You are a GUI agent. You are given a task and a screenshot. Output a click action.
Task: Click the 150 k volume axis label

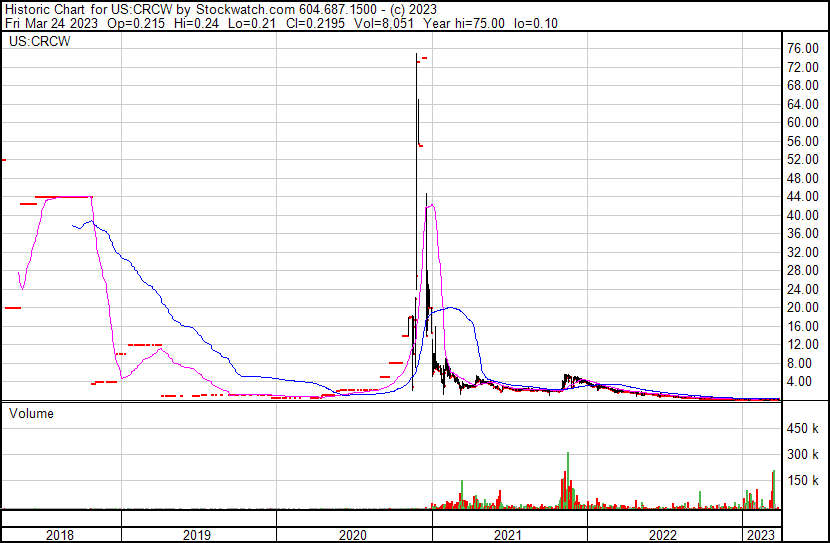tap(802, 481)
